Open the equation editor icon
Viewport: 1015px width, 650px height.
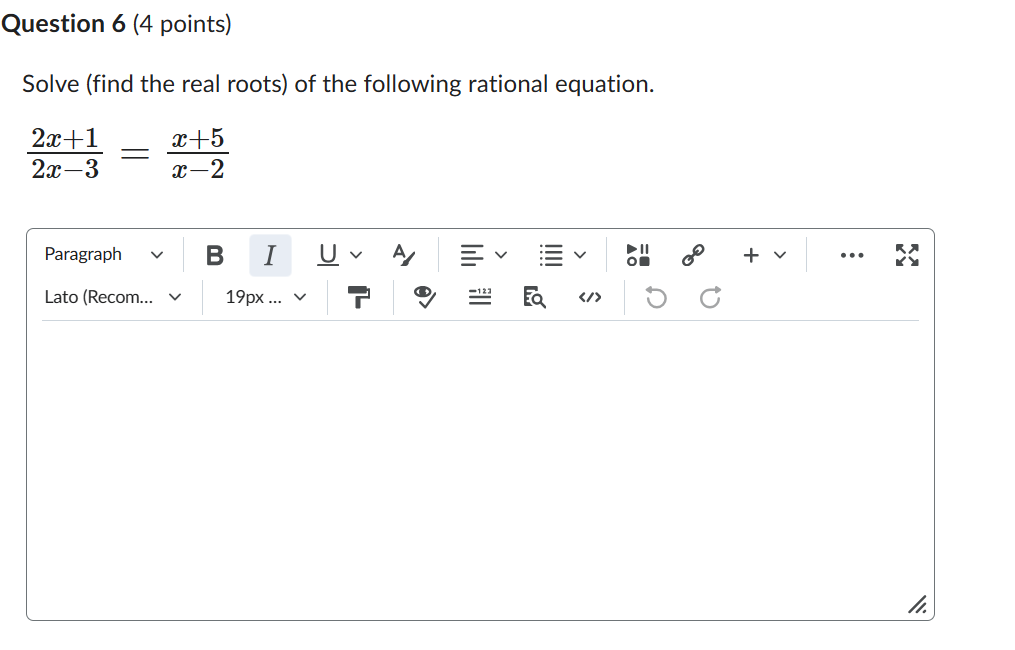tap(479, 297)
